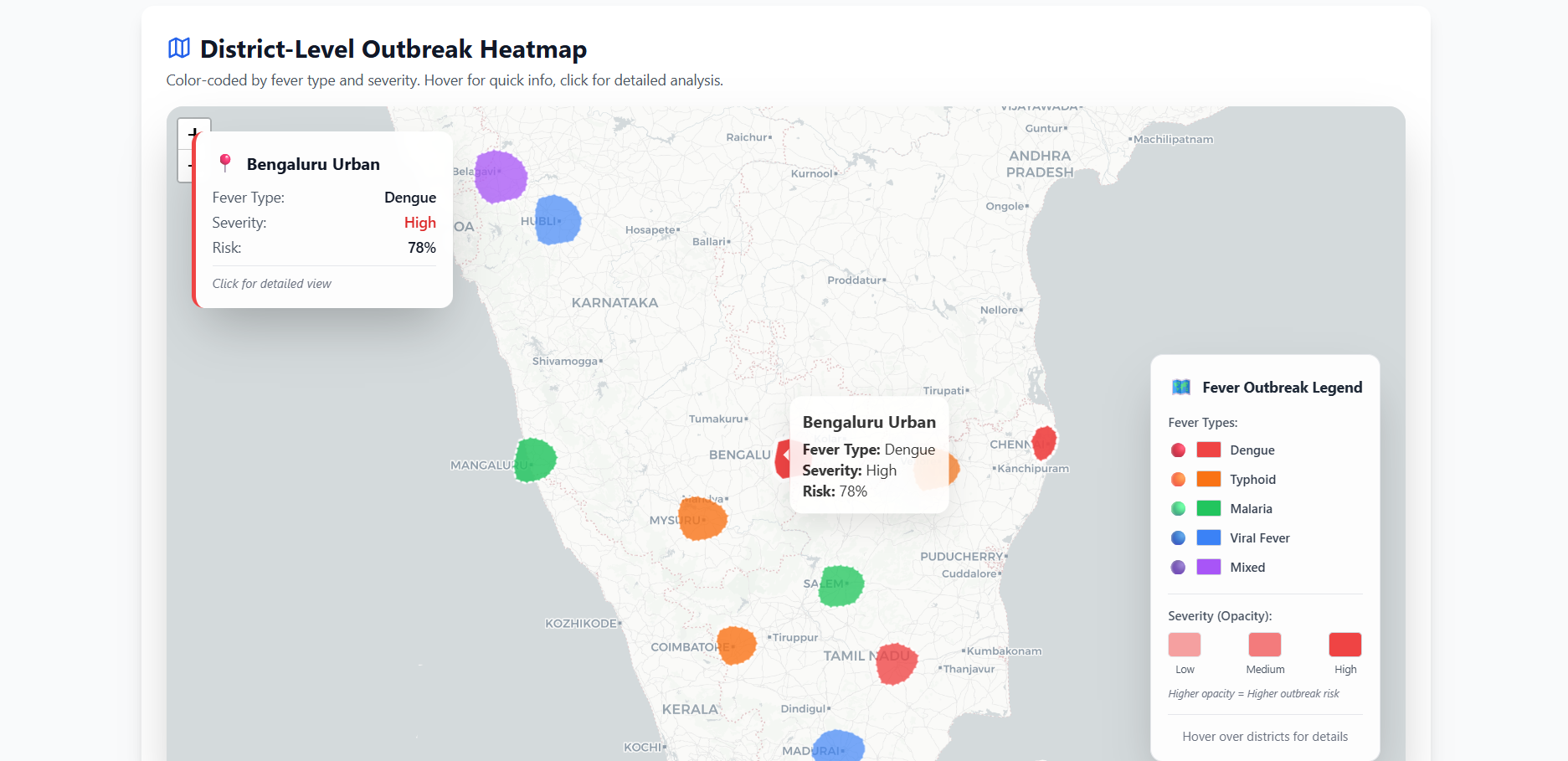Click the red Bengaluru Urban district shape
The height and width of the screenshot is (761, 1568).
click(783, 459)
